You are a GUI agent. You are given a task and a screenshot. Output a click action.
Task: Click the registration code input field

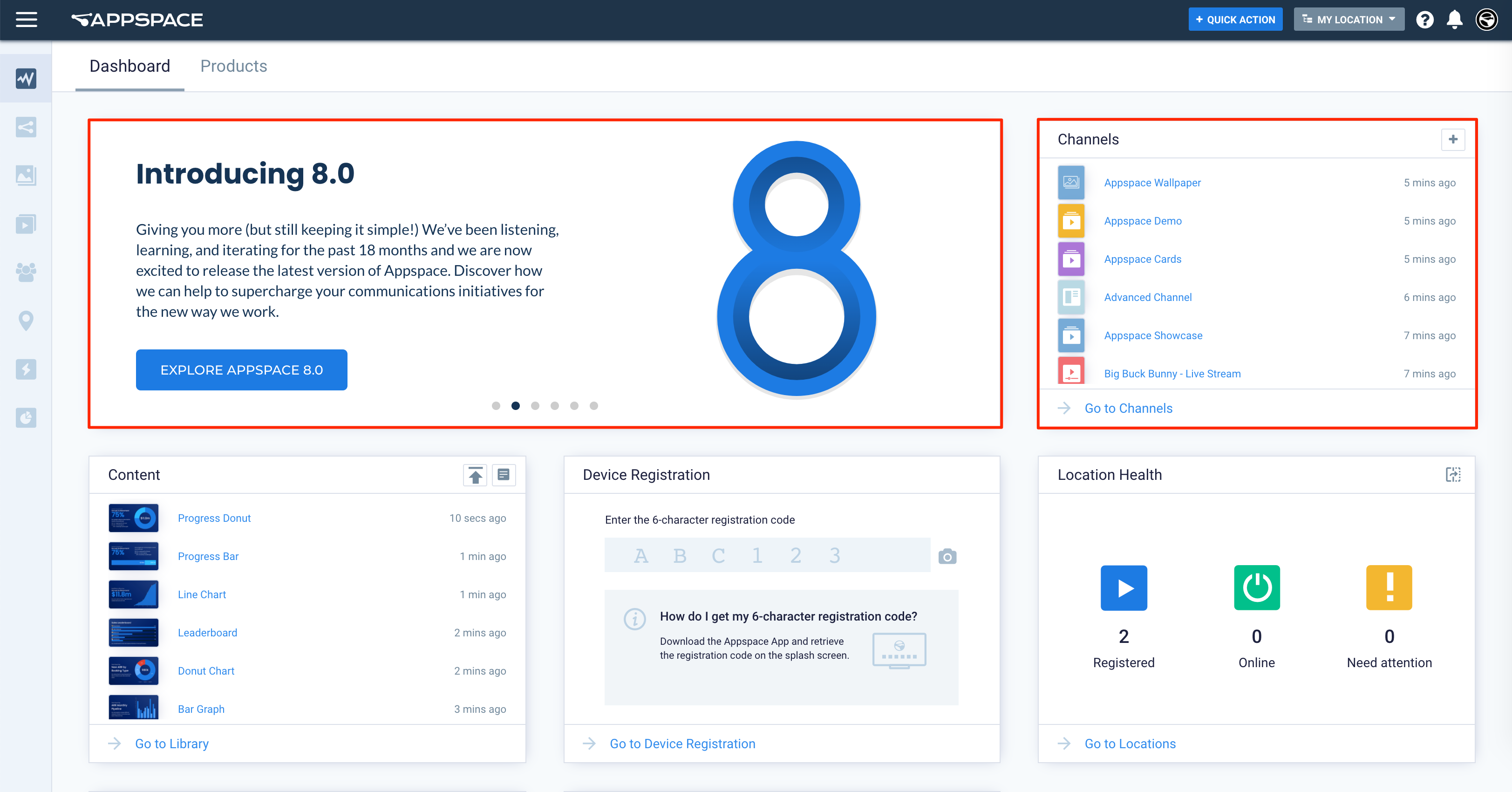pyautogui.click(x=767, y=555)
